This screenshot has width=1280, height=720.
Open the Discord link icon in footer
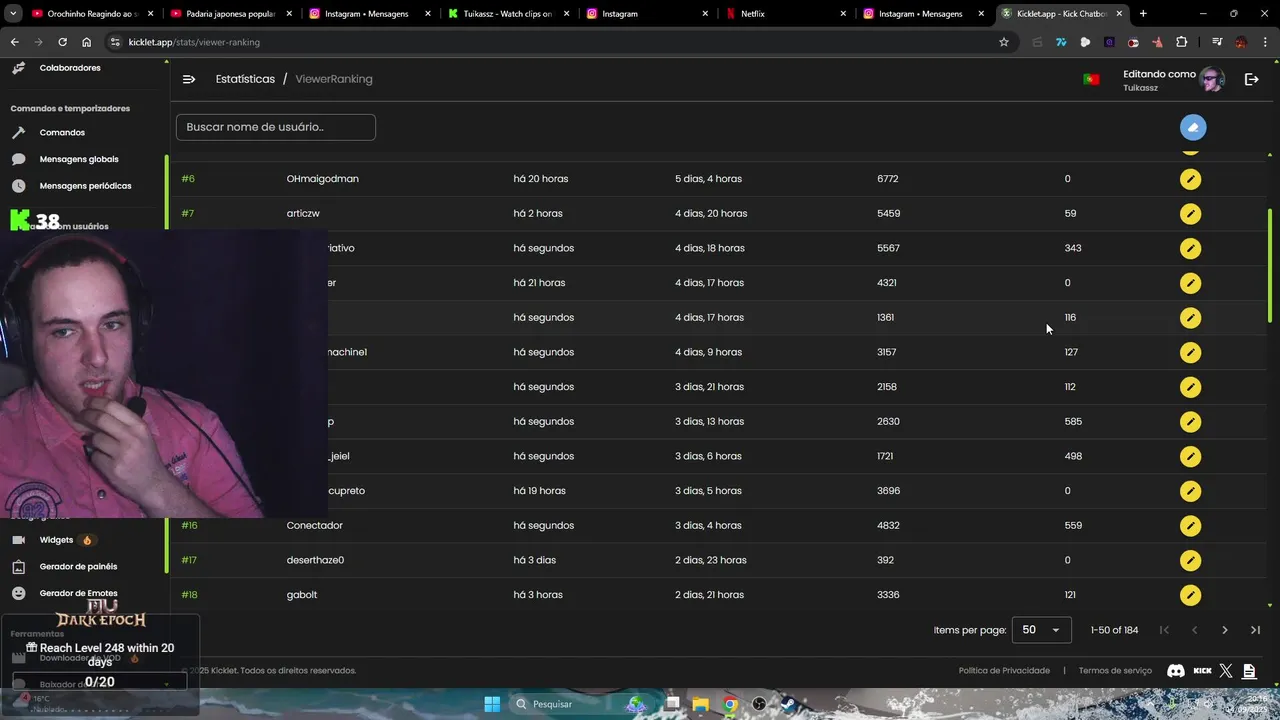click(x=1176, y=671)
